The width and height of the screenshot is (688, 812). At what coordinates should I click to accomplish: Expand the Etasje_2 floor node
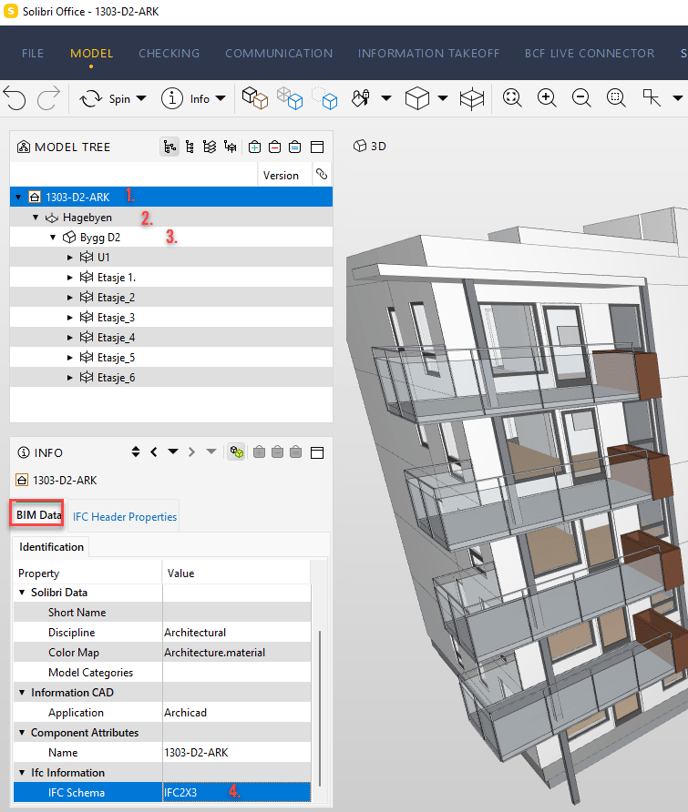tap(70, 298)
